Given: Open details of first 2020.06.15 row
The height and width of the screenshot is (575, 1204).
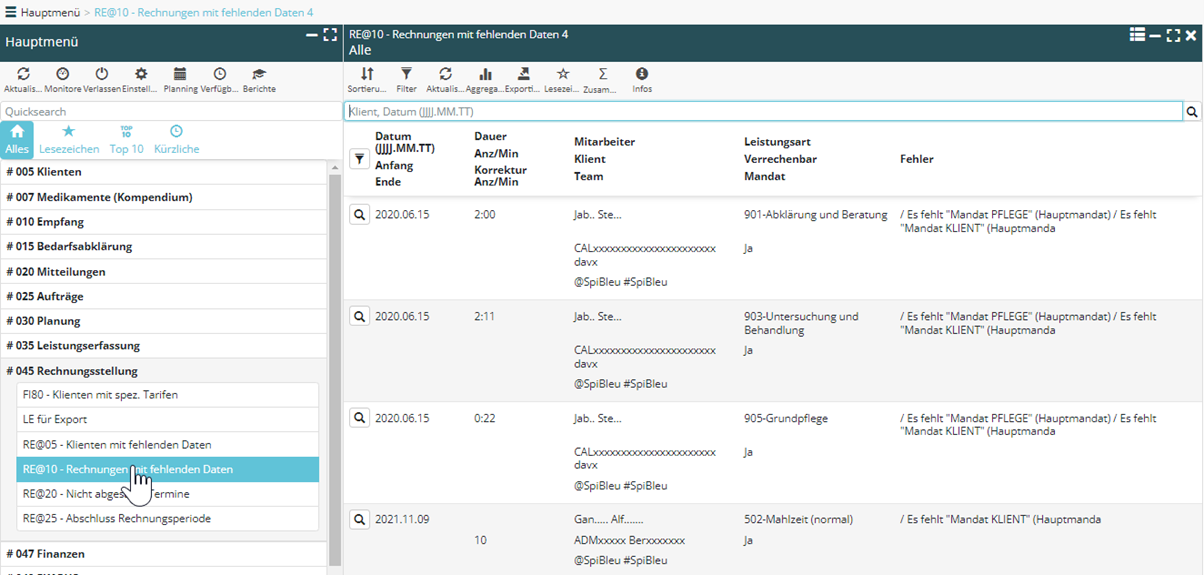Looking at the screenshot, I should point(360,214).
